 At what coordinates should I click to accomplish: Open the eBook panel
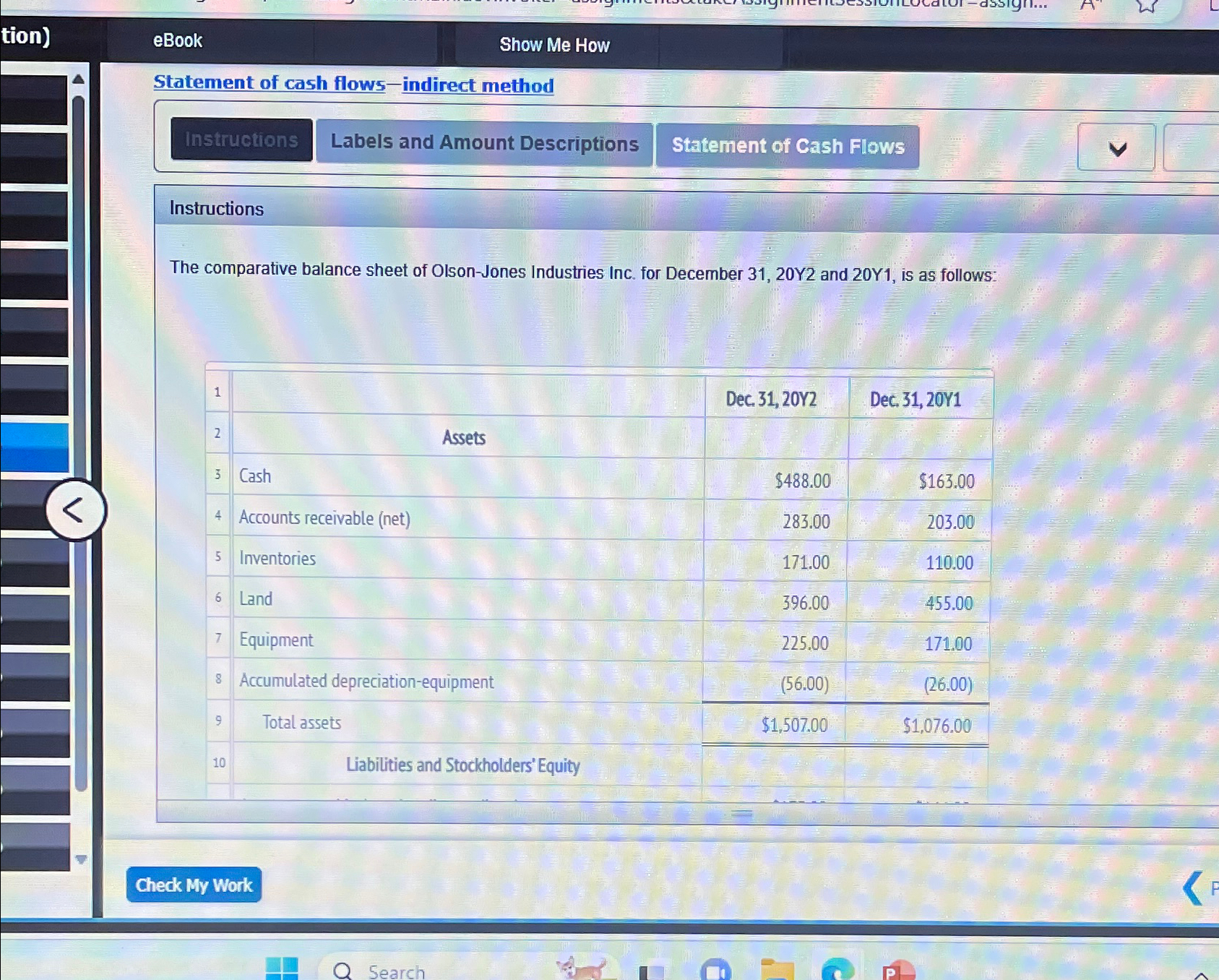pos(176,41)
